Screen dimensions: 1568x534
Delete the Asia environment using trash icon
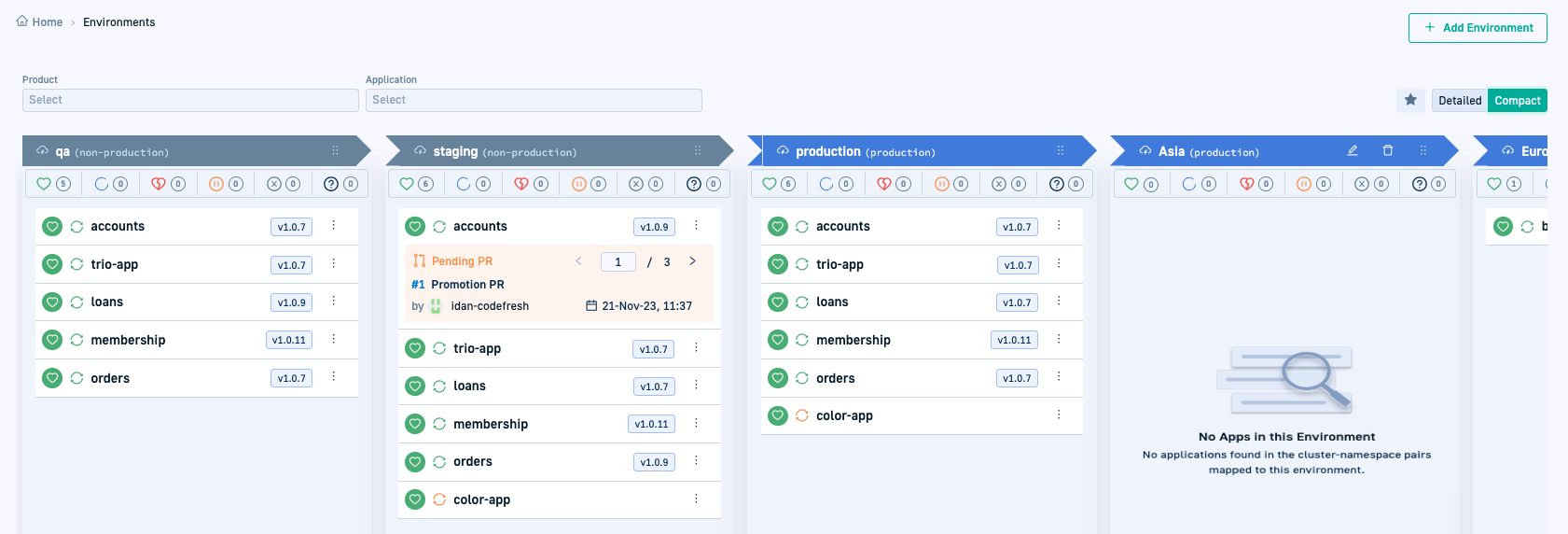(x=1388, y=150)
